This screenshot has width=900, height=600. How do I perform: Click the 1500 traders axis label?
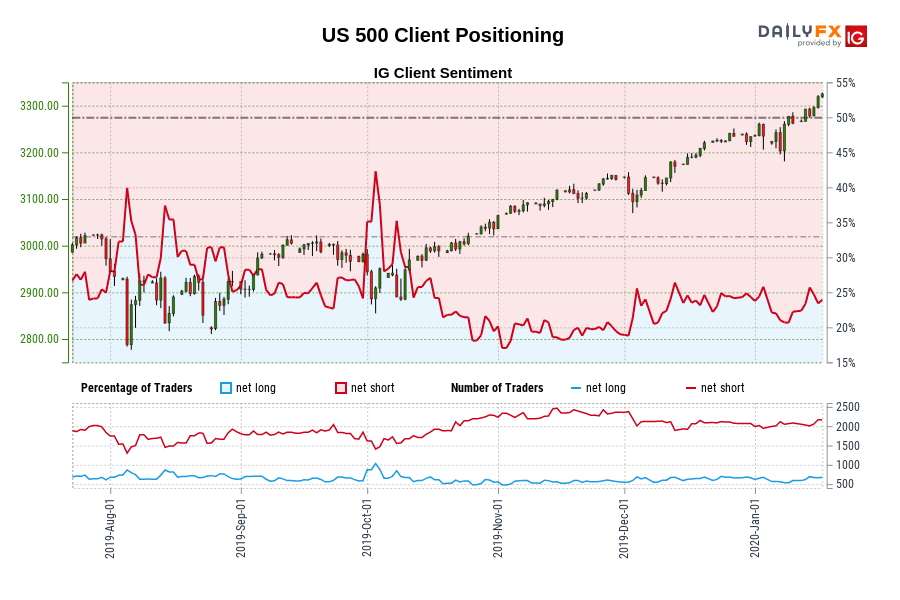[x=848, y=446]
